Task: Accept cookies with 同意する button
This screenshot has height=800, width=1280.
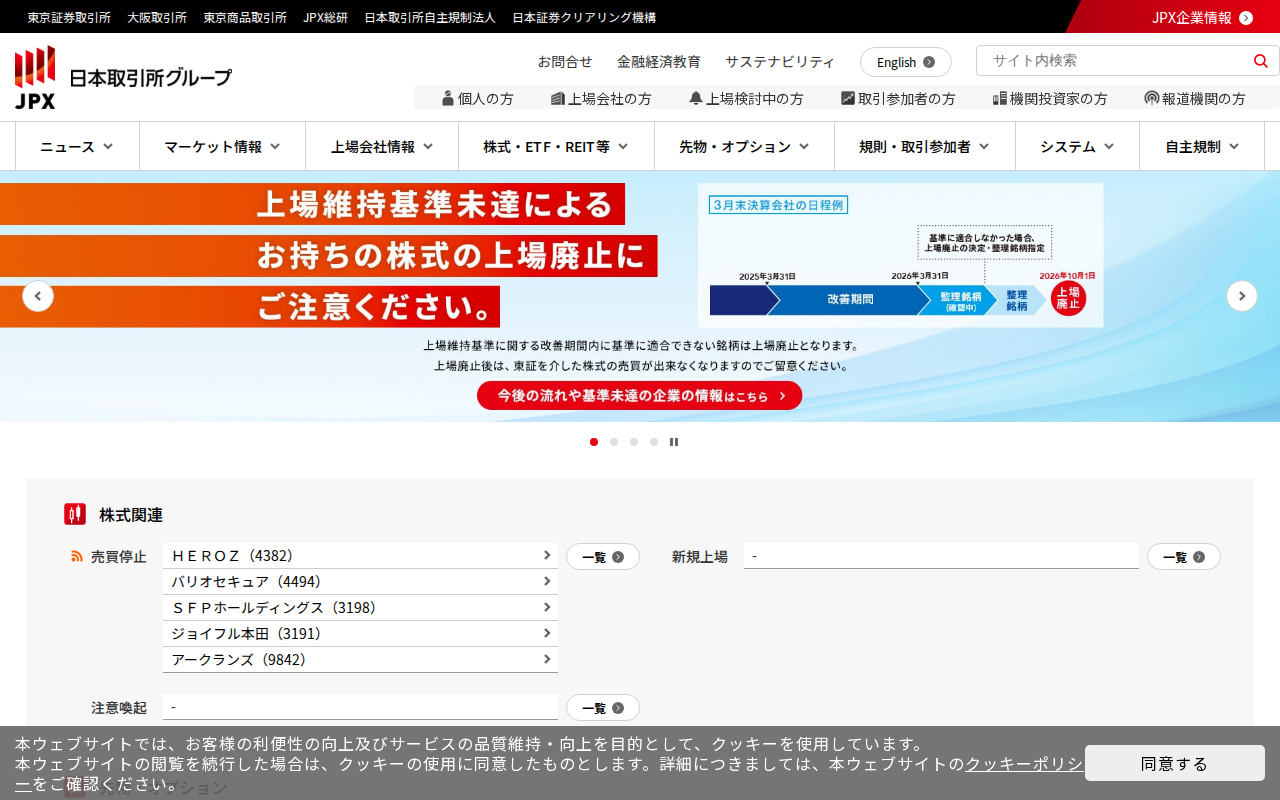Action: [1175, 763]
